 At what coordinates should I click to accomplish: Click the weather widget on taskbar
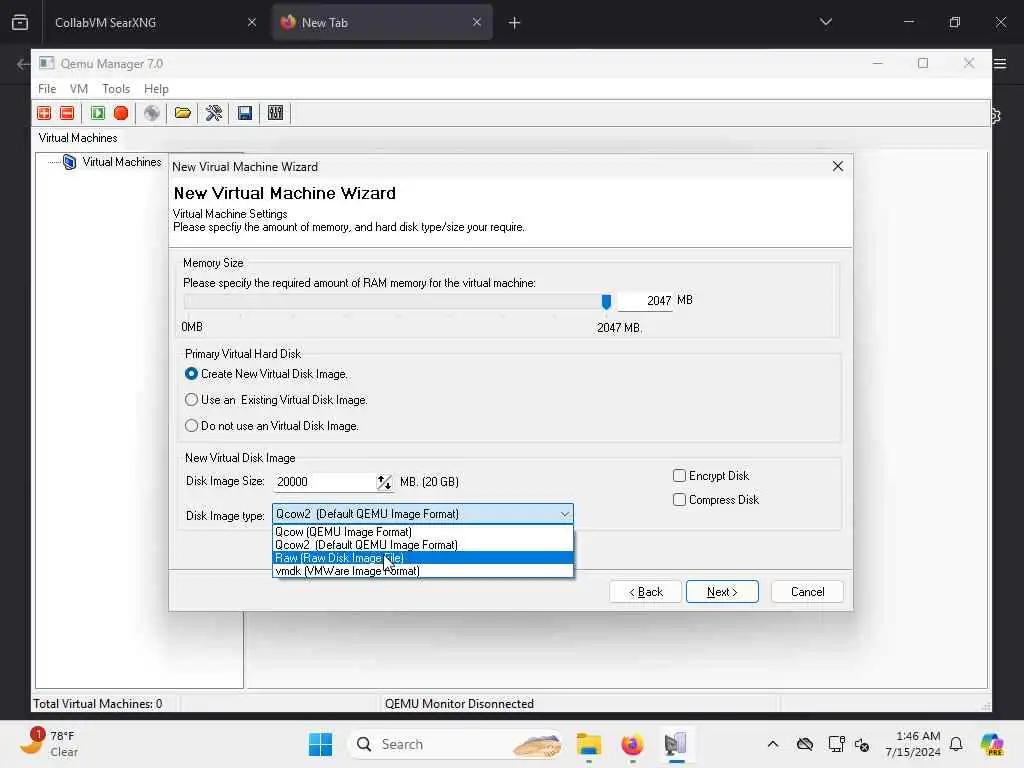(x=49, y=743)
